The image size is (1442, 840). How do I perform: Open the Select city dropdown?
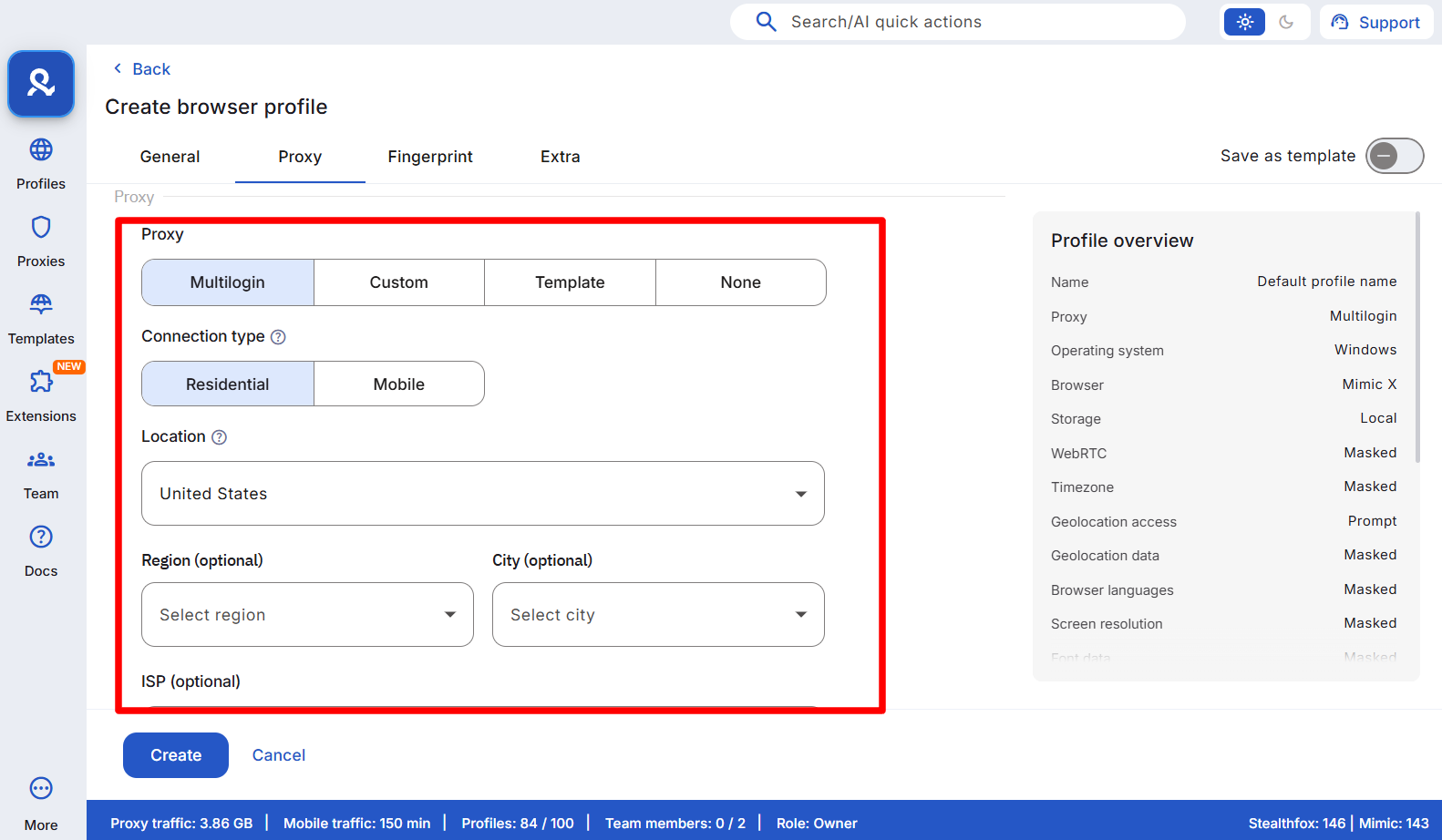pyautogui.click(x=658, y=615)
